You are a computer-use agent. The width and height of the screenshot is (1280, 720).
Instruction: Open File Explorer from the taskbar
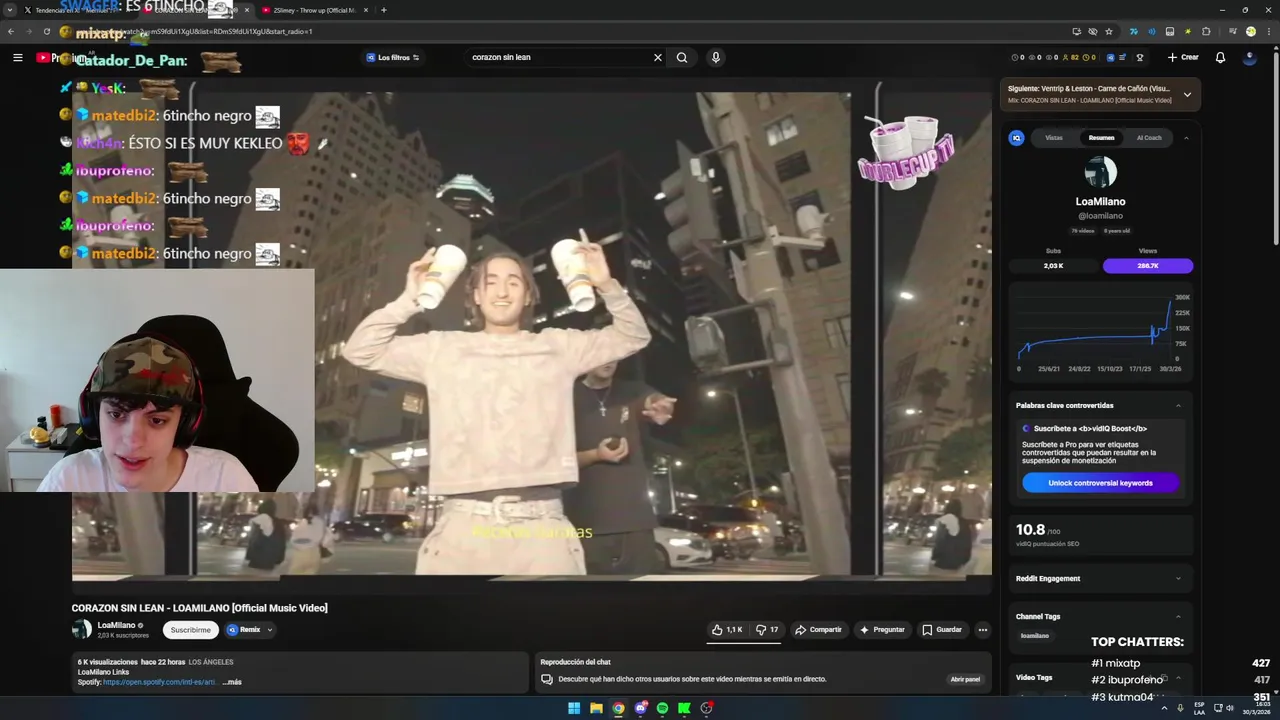(x=596, y=708)
